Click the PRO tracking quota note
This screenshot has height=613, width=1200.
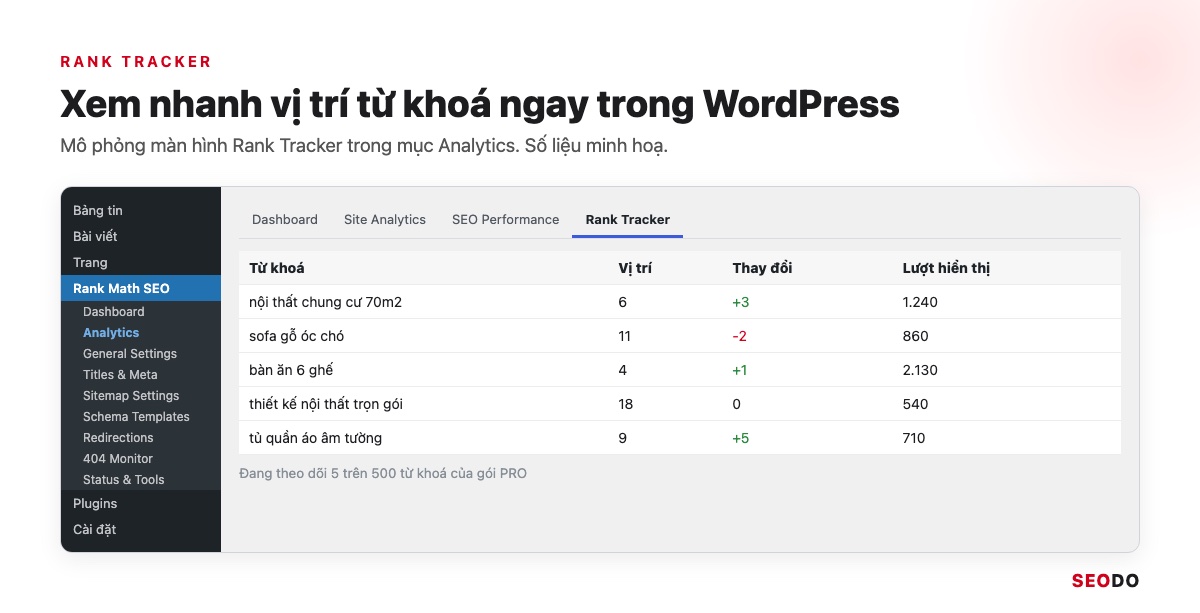[383, 473]
